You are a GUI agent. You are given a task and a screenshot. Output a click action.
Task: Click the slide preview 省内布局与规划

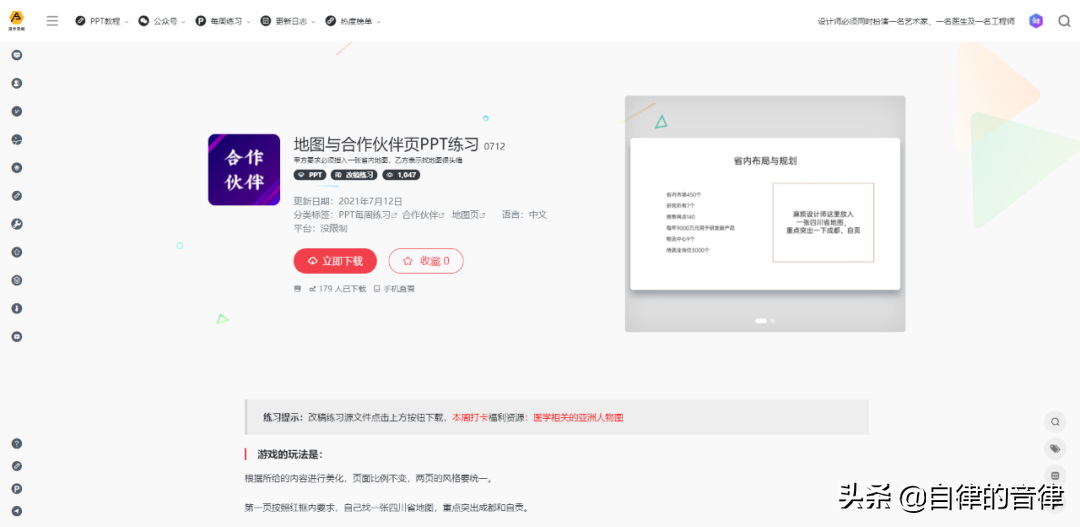pos(765,214)
